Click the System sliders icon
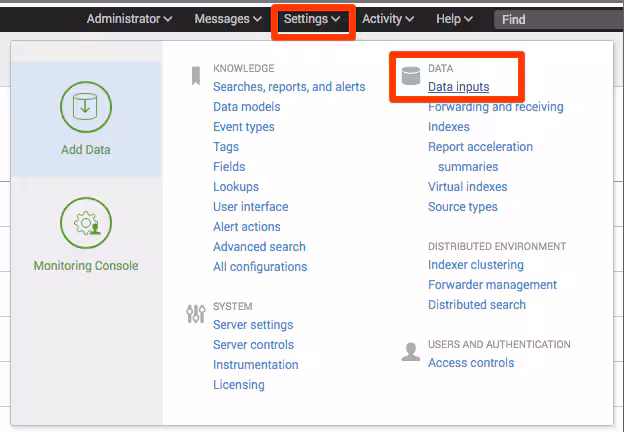The height and width of the screenshot is (432, 624). (x=196, y=314)
